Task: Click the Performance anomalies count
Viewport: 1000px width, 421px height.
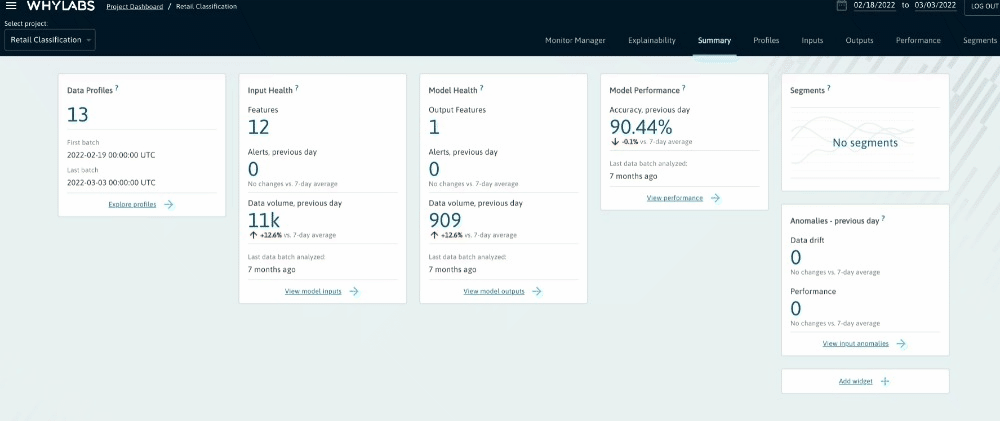Action: [795, 309]
